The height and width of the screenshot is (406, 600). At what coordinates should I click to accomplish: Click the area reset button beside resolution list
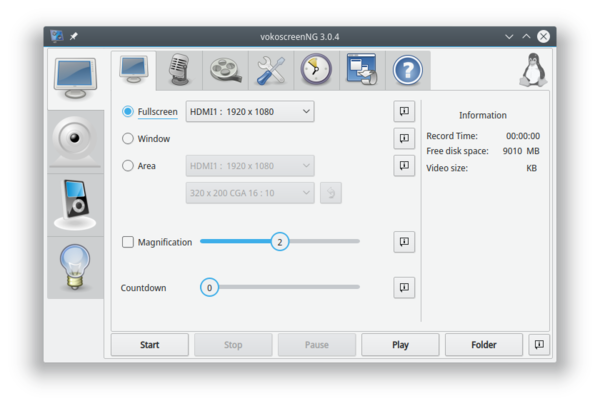point(331,192)
